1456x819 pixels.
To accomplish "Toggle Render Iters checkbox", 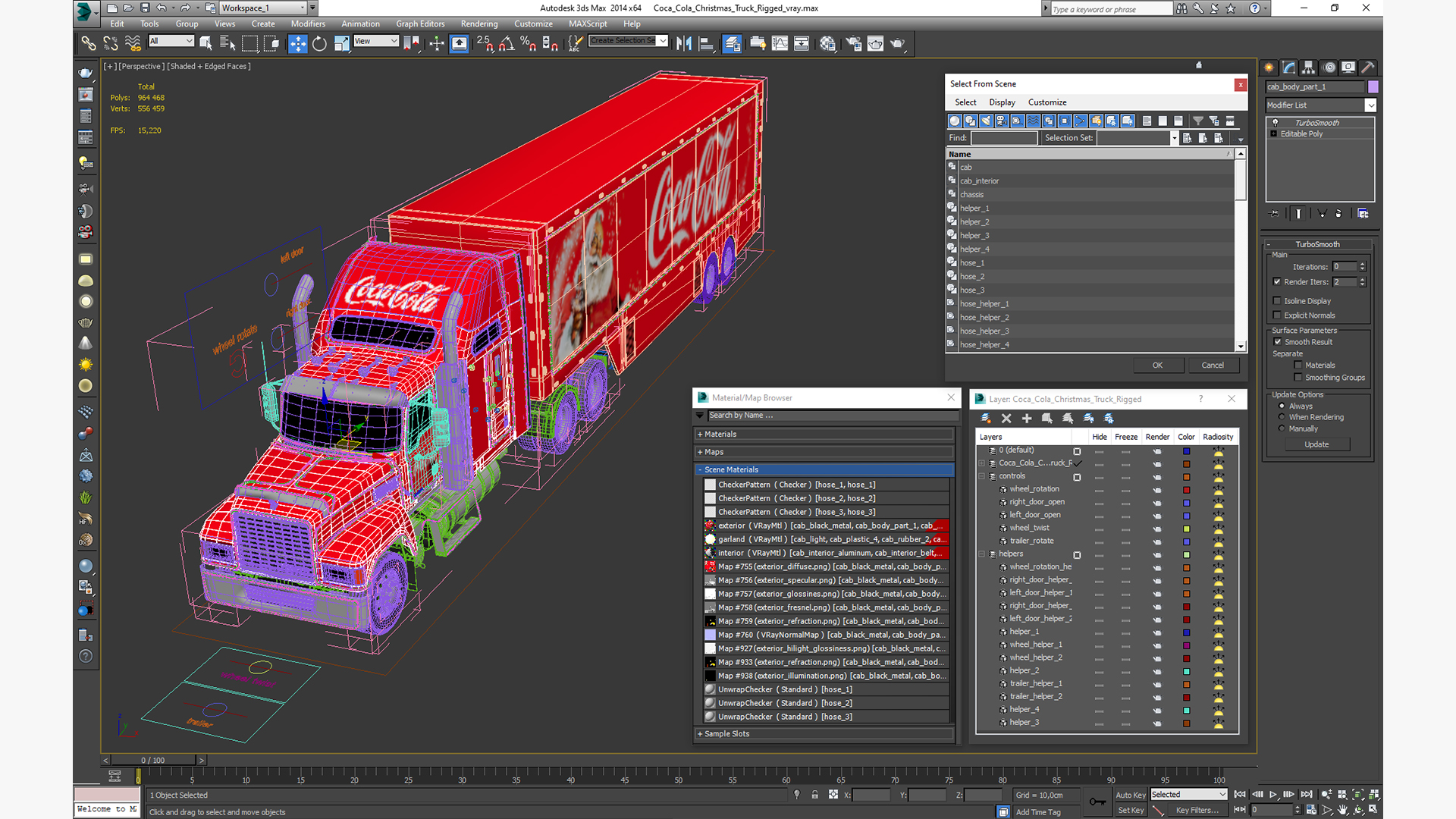I will point(1278,282).
